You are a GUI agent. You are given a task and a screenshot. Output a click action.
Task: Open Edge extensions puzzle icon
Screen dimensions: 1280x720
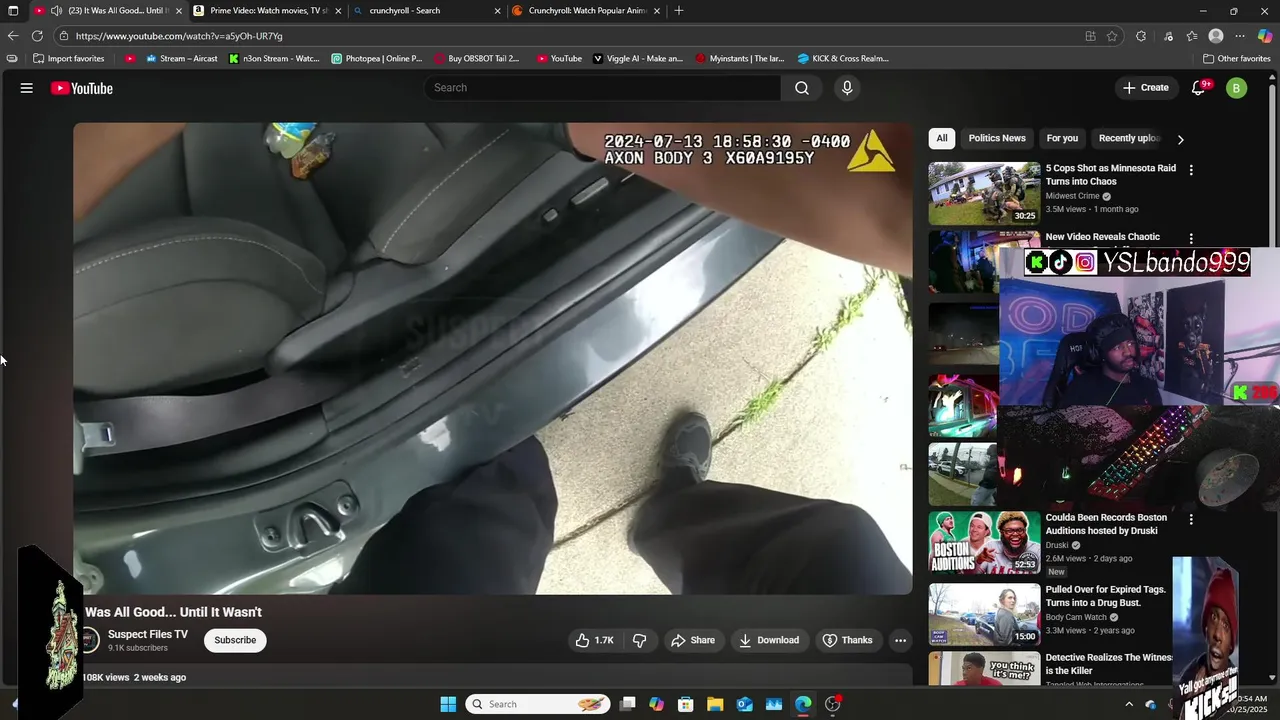(x=1141, y=36)
